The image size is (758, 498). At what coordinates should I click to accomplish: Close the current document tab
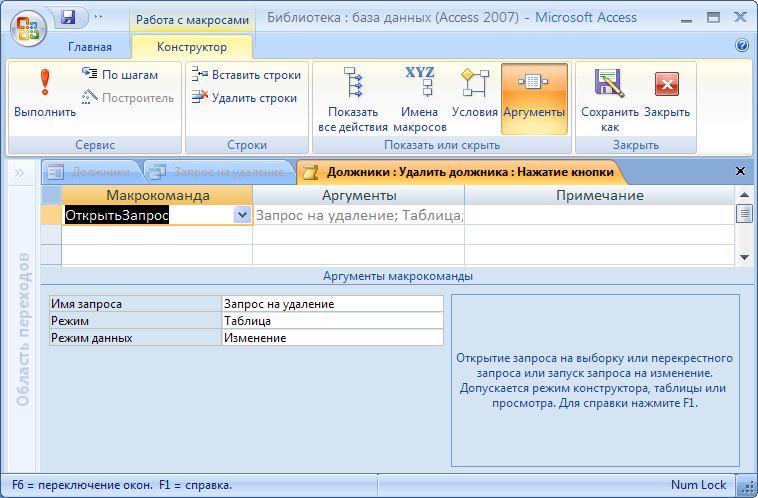click(x=740, y=171)
